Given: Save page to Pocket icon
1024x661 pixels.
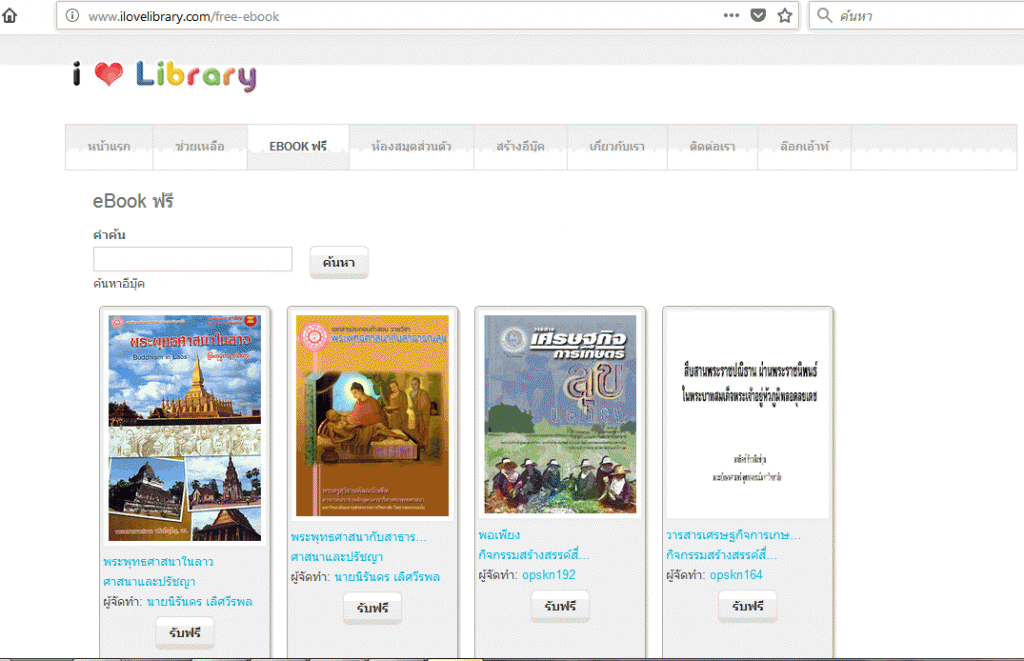Looking at the screenshot, I should click(758, 15).
